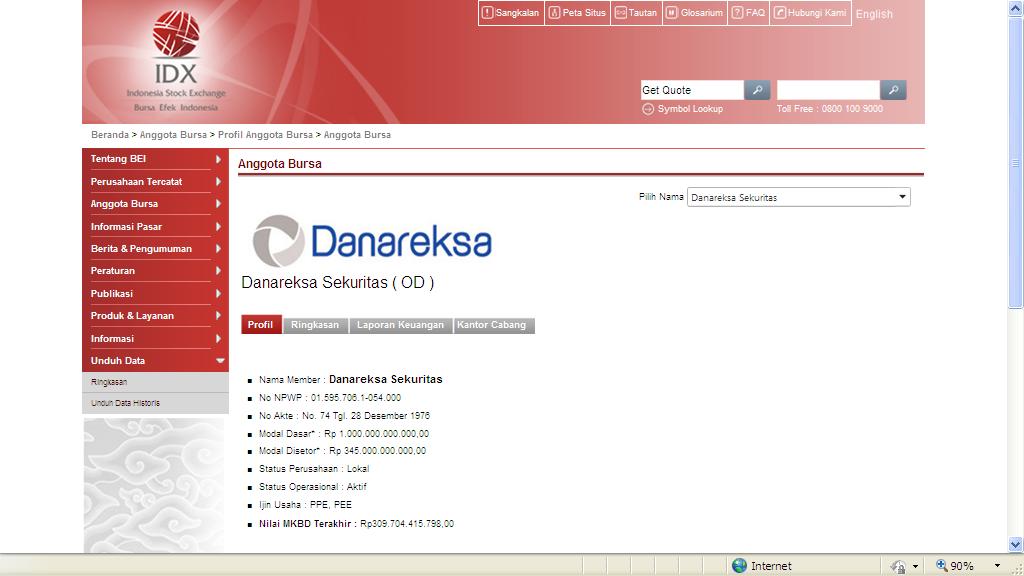Click the Nilai MKBD Terakhir value text
This screenshot has width=1024, height=576.
point(407,524)
